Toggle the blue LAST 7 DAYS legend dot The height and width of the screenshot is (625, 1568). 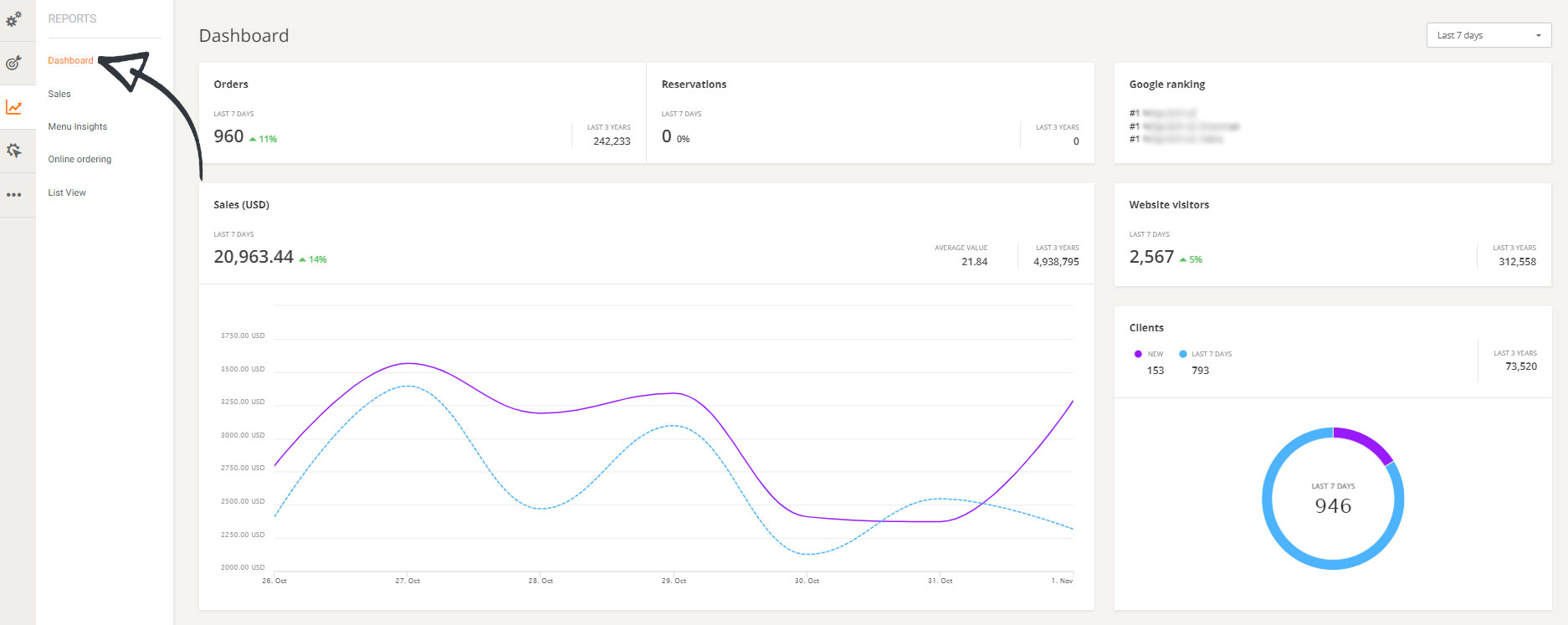coord(1183,354)
